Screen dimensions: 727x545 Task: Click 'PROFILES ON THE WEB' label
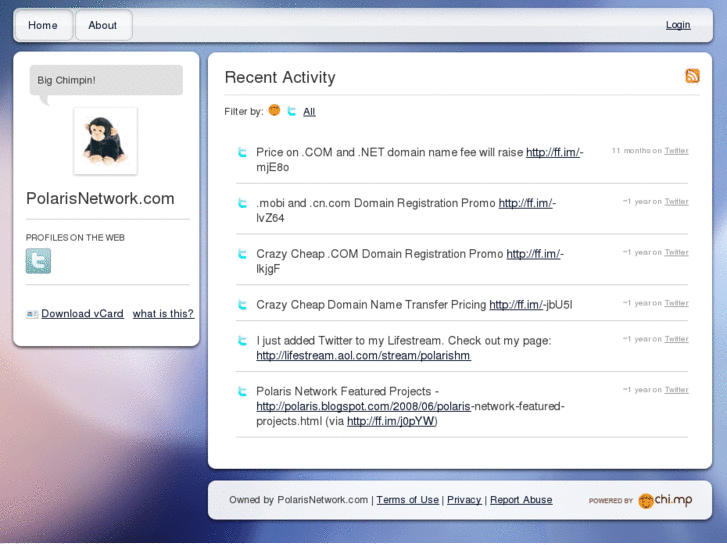(75, 237)
